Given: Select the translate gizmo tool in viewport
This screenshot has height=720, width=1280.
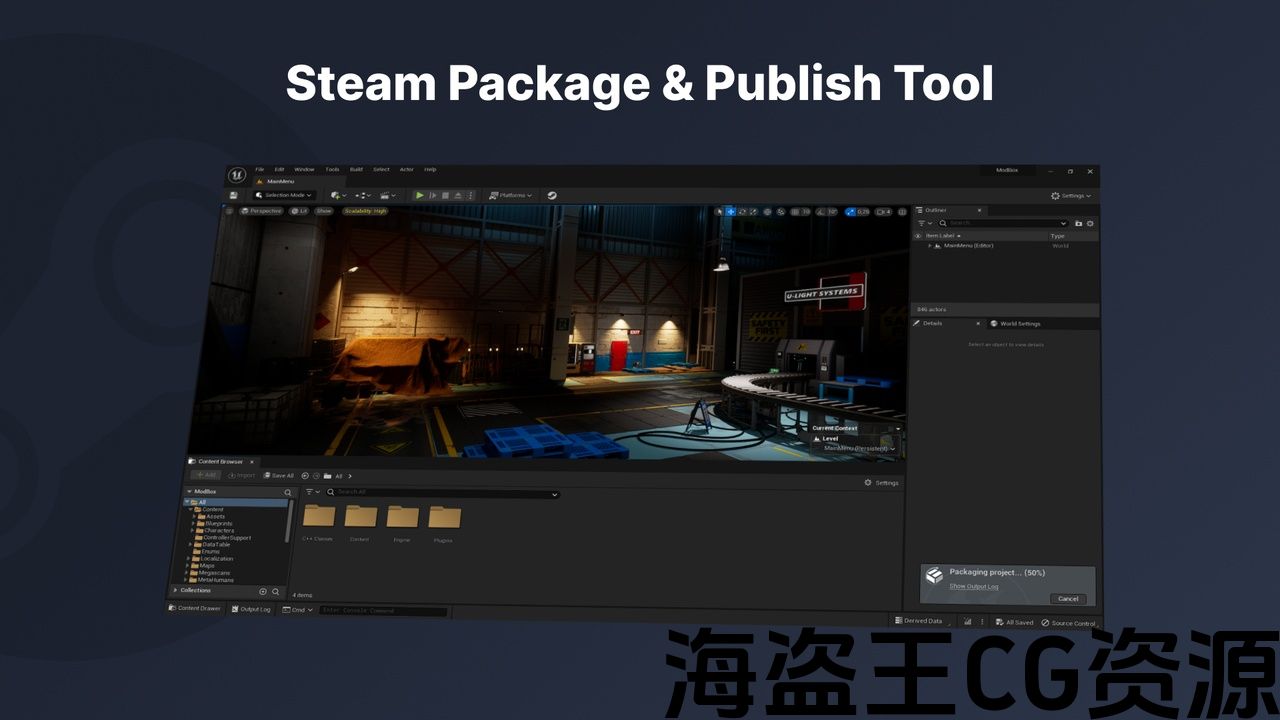Looking at the screenshot, I should [x=730, y=212].
